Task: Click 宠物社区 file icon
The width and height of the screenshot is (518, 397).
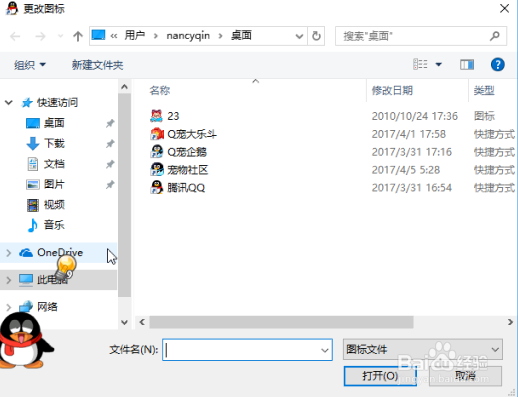Action: point(157,170)
